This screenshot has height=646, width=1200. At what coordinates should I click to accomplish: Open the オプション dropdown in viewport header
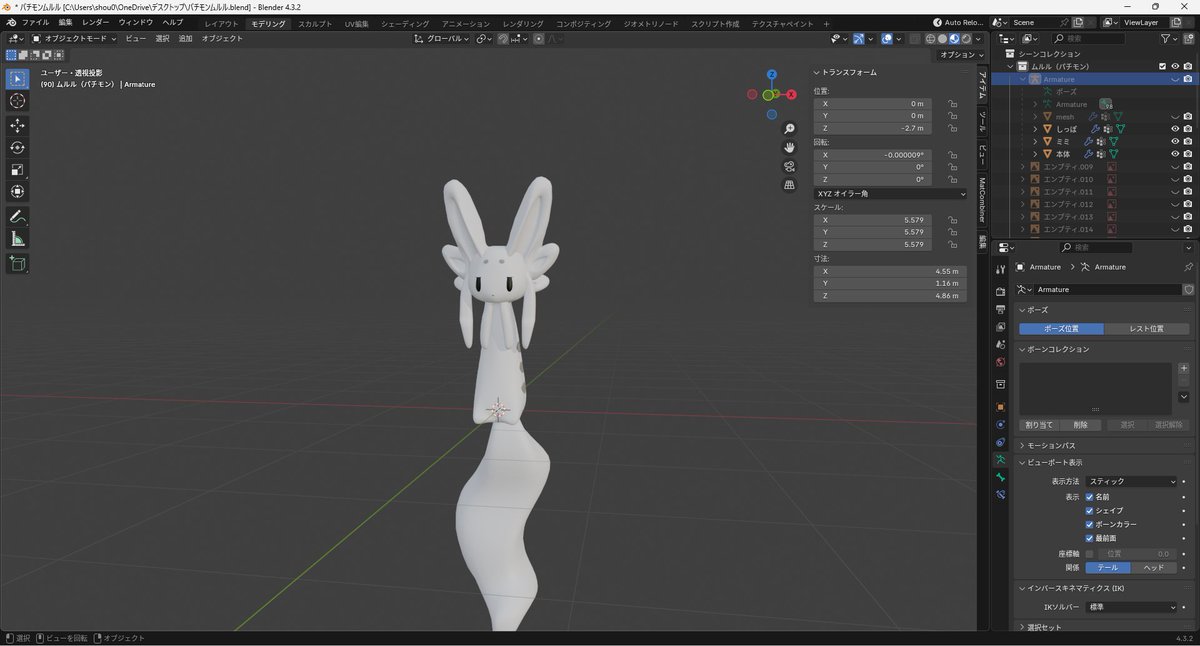coord(962,55)
